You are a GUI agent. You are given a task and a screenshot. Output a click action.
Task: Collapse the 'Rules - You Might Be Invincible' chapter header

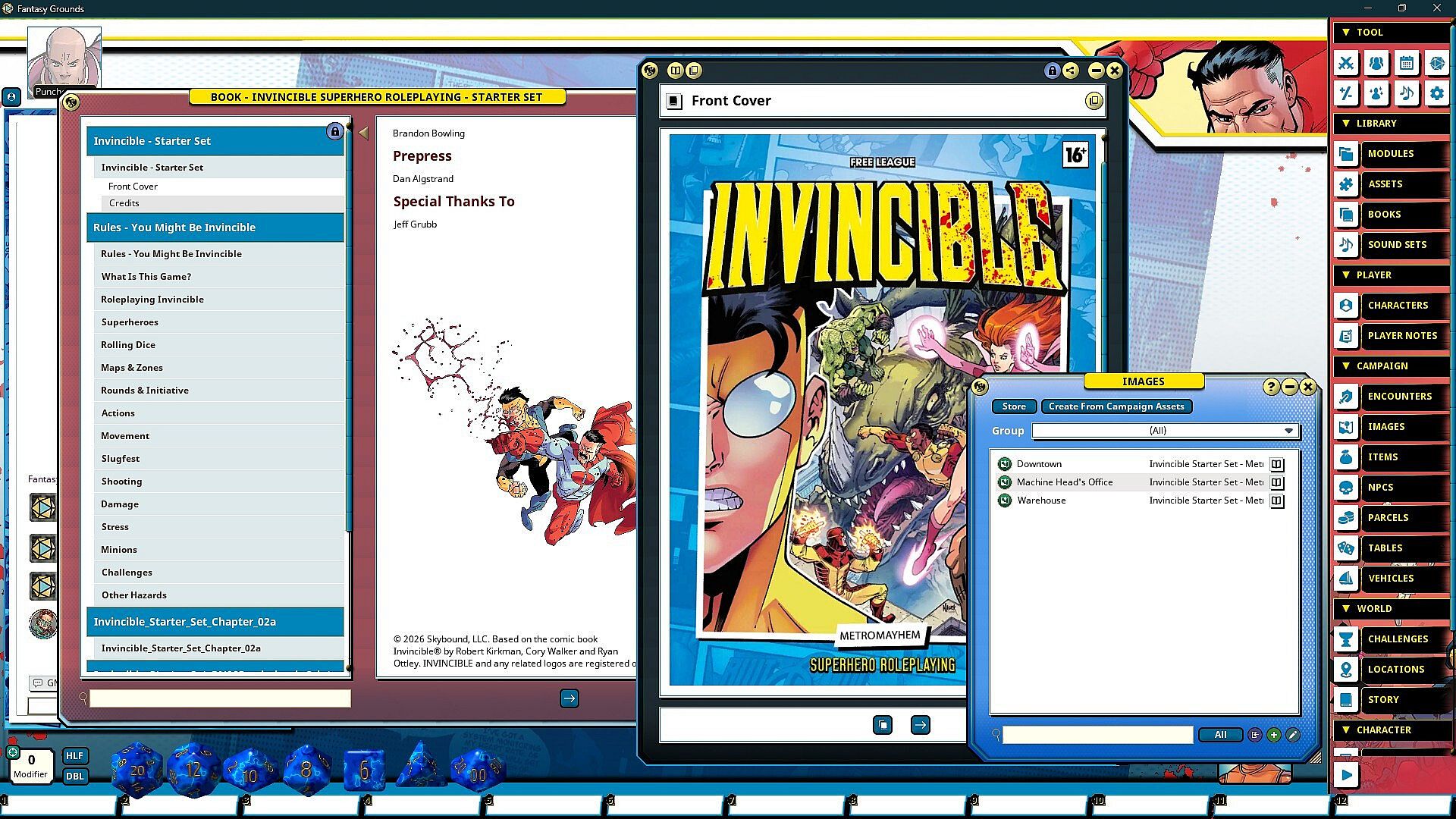click(215, 227)
